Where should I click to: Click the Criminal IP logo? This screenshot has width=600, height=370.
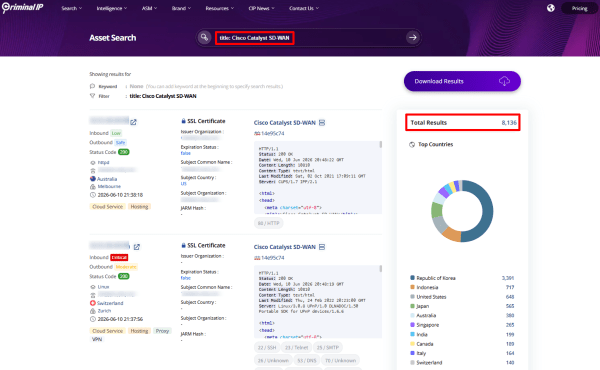coord(23,8)
